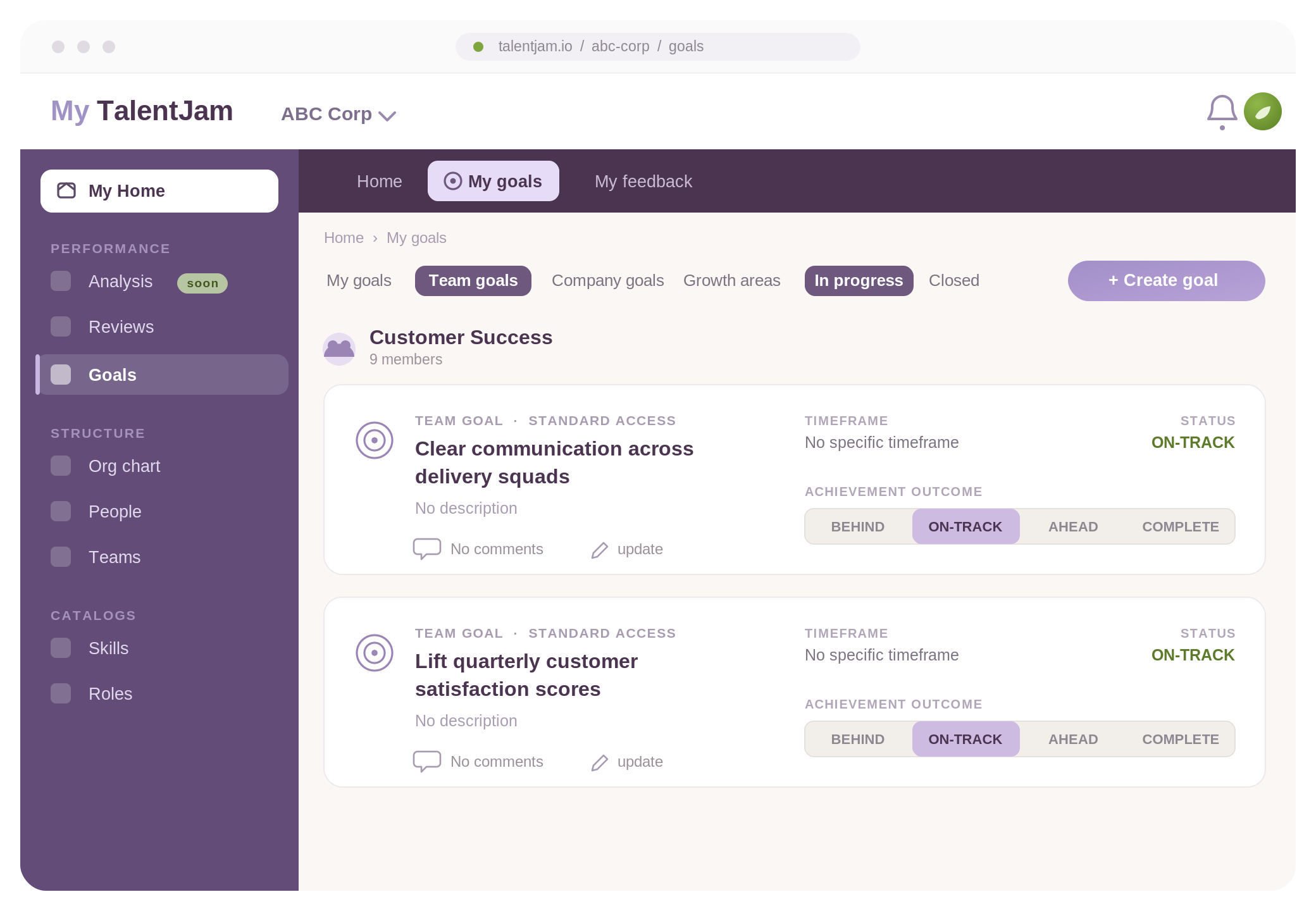Set Clear communication outcome to Ahead
The height and width of the screenshot is (911, 1316).
pyautogui.click(x=1073, y=526)
